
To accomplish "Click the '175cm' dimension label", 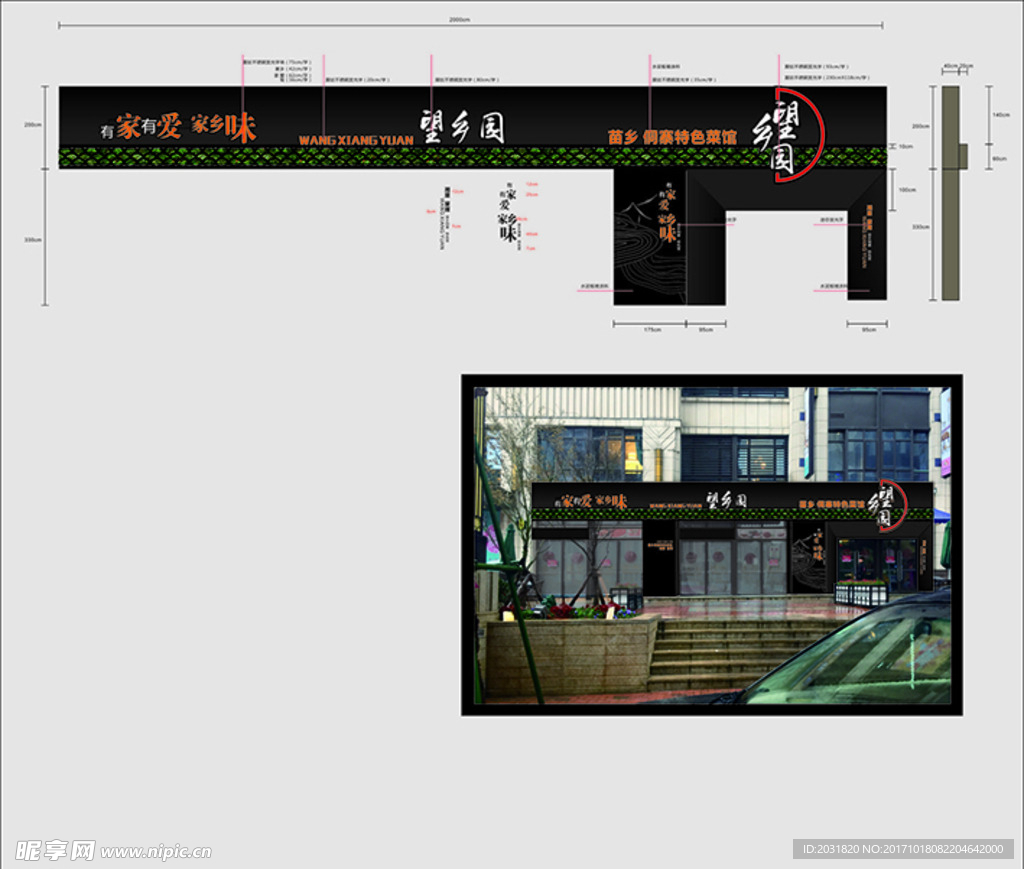I will (652, 330).
